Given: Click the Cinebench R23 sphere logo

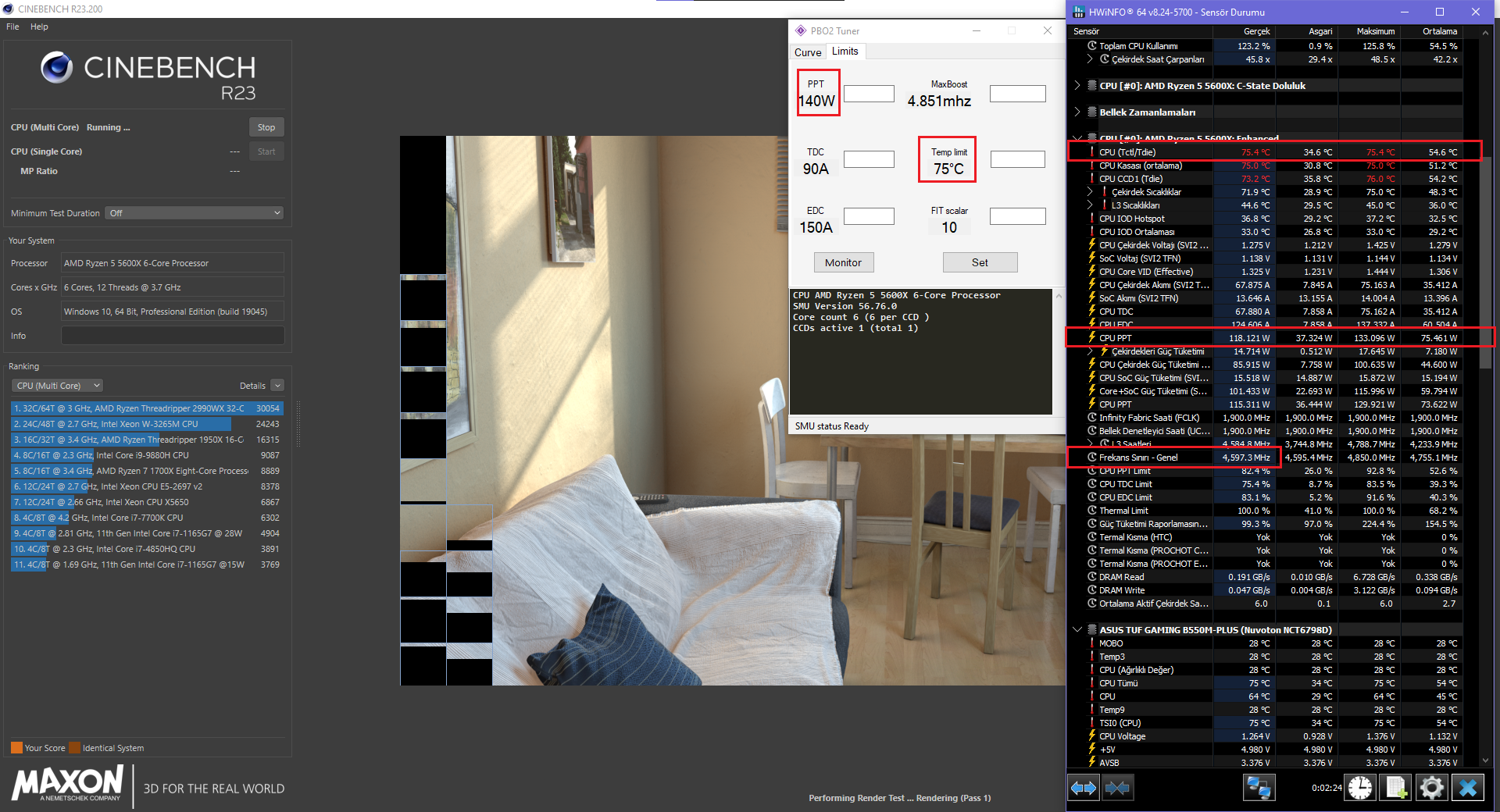Looking at the screenshot, I should 56,68.
